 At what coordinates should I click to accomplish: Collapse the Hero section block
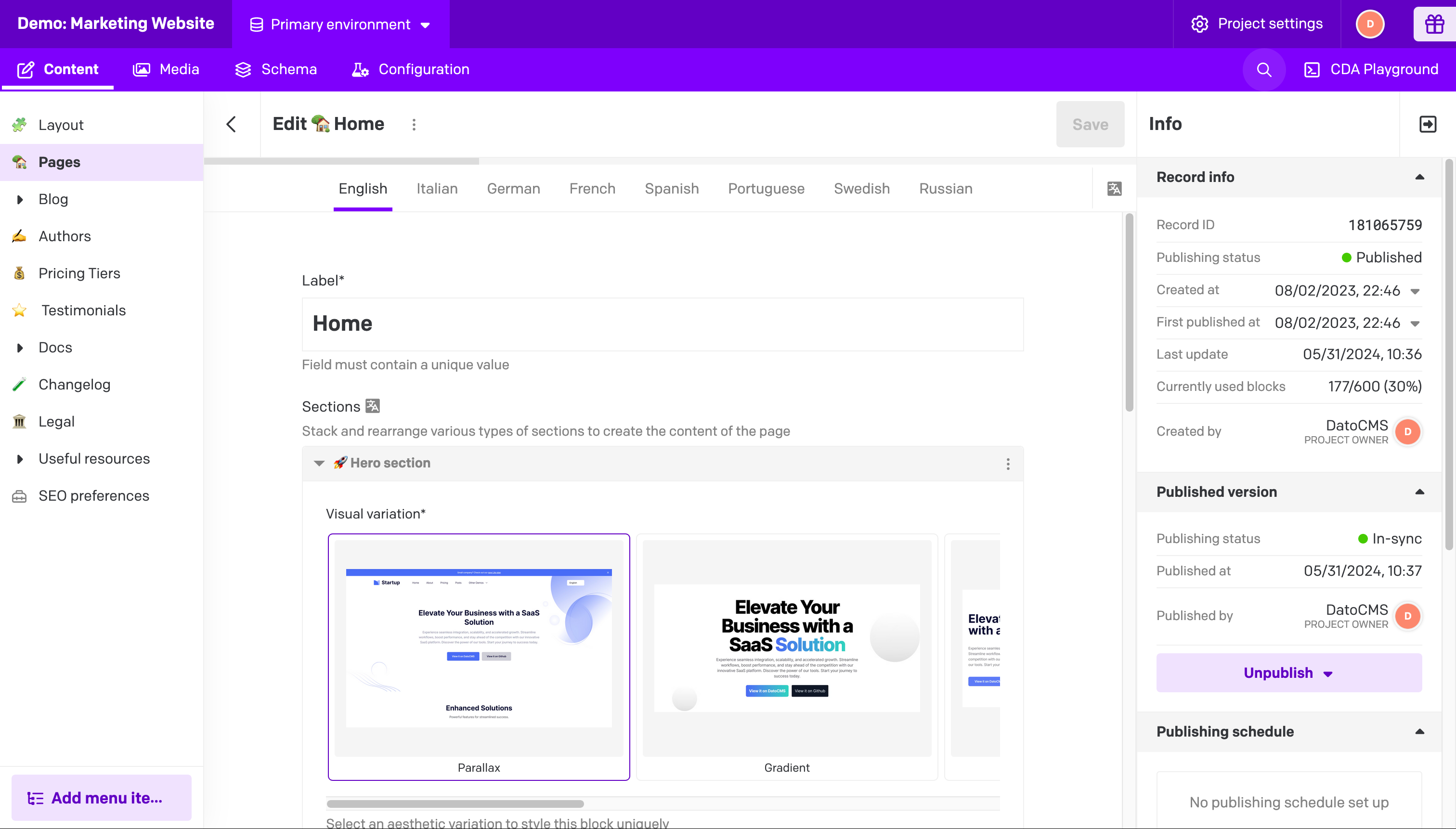(319, 464)
